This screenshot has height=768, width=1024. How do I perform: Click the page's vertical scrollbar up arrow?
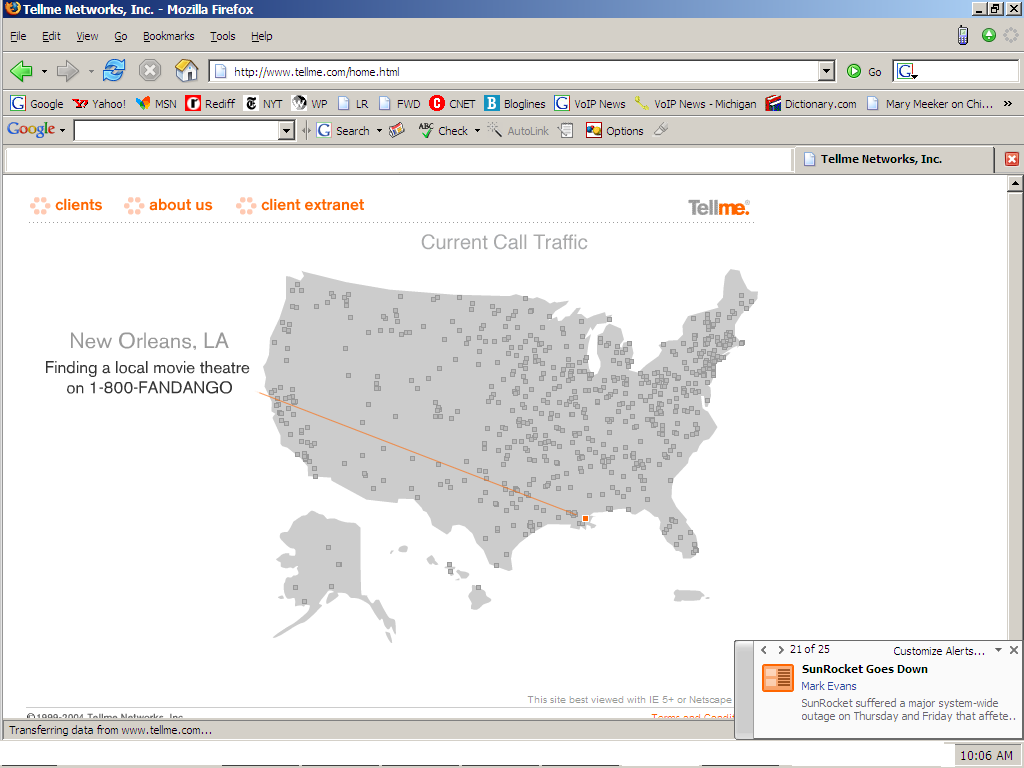1015,183
